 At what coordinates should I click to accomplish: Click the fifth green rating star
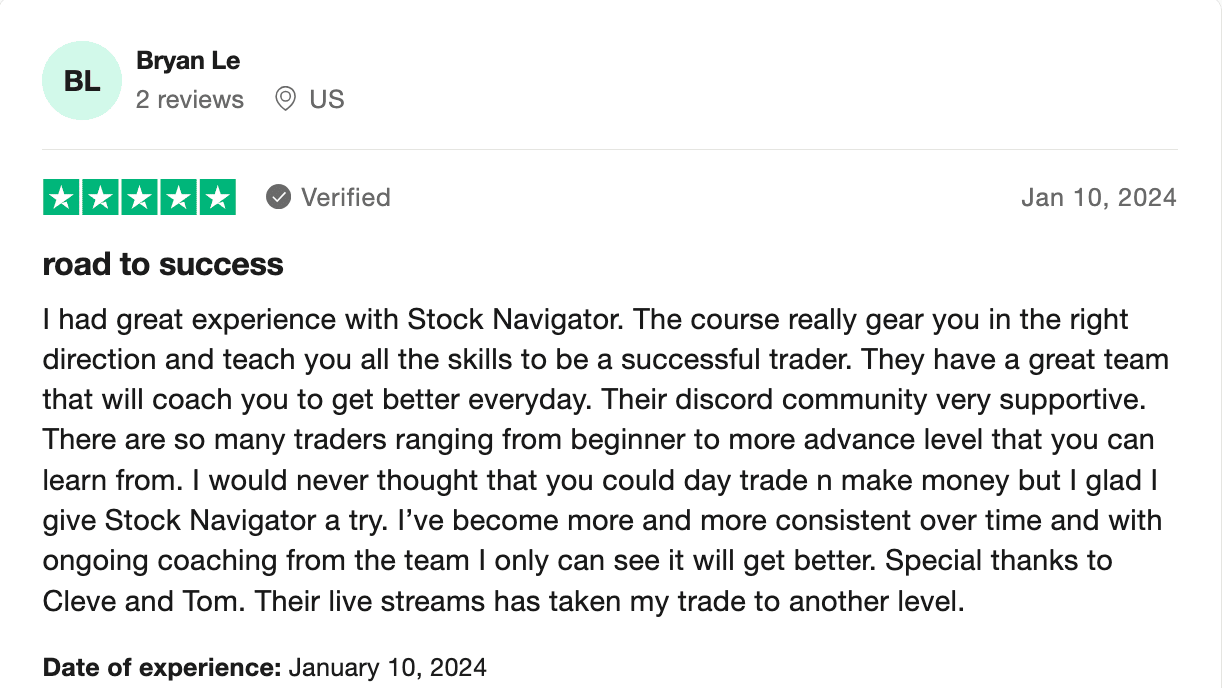click(216, 197)
